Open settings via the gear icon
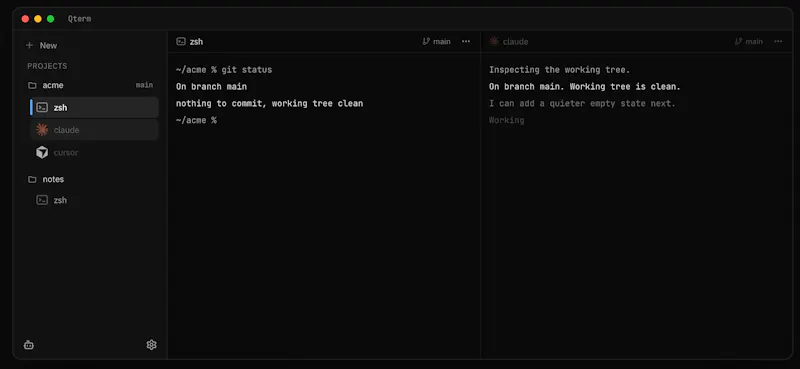The image size is (800, 369). 151,345
